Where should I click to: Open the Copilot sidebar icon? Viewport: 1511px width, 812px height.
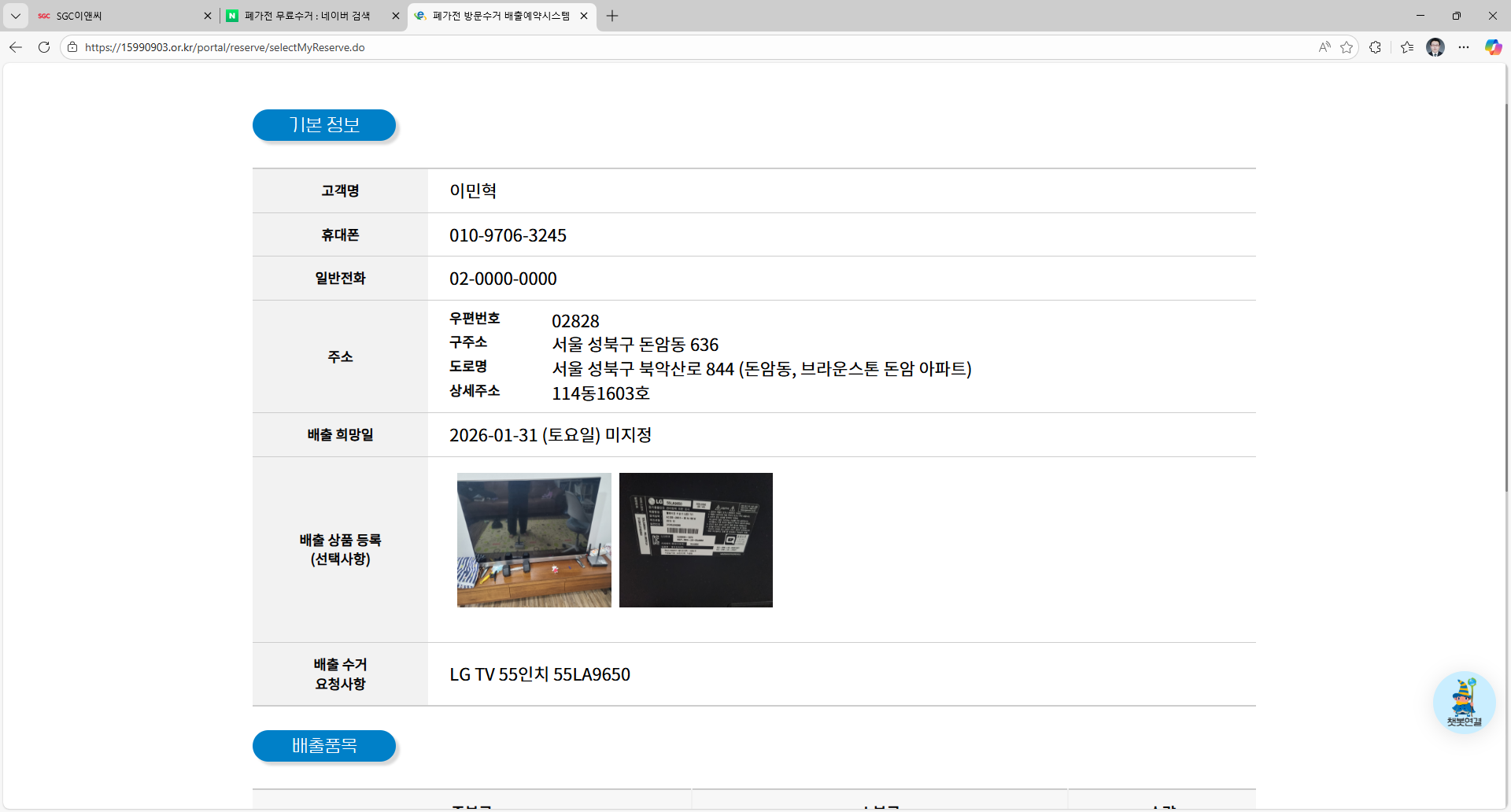pyautogui.click(x=1492, y=47)
